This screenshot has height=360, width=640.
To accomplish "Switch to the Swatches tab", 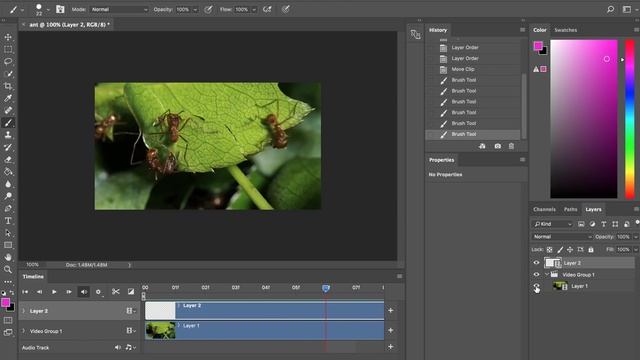I will (565, 30).
